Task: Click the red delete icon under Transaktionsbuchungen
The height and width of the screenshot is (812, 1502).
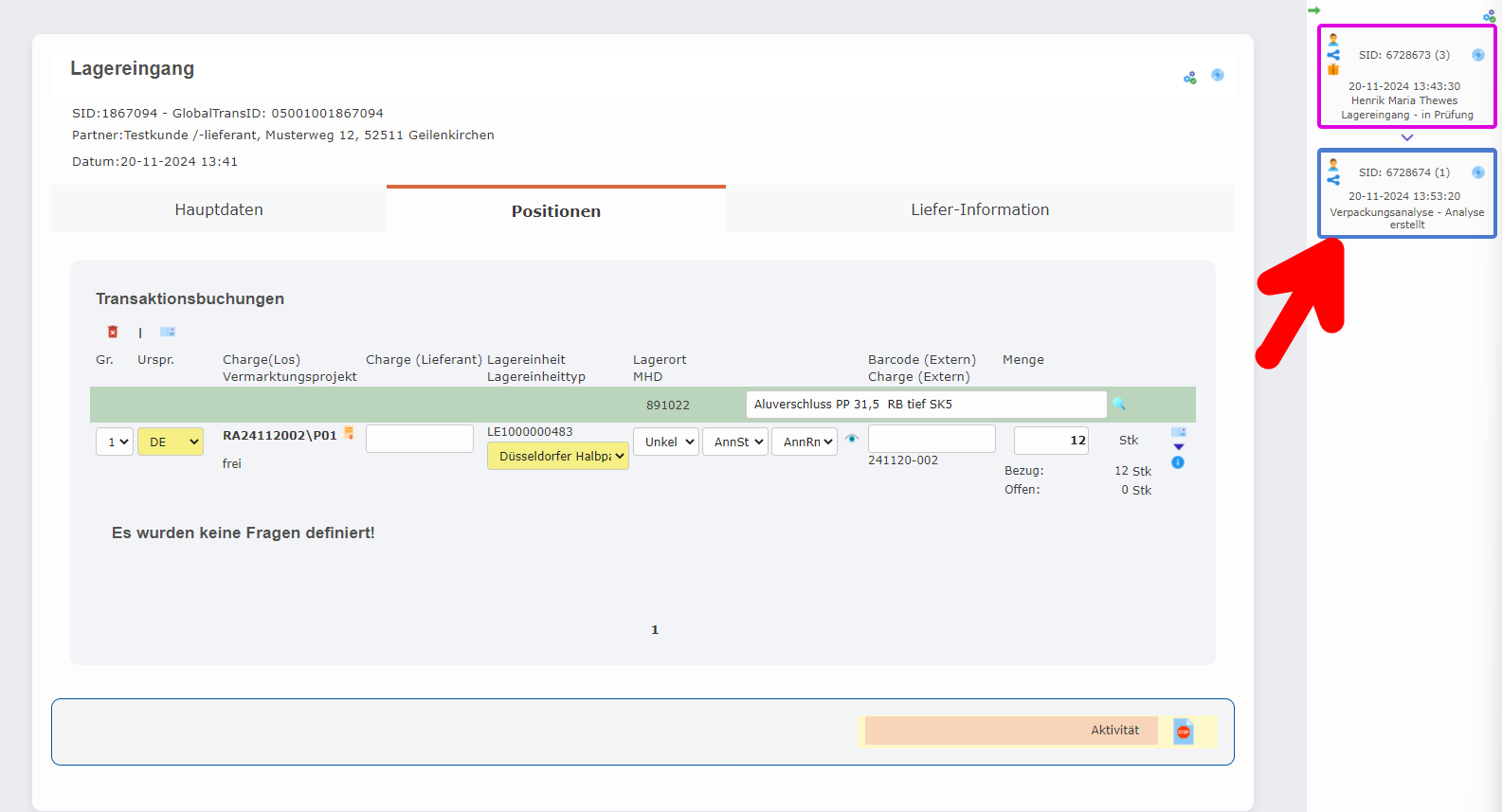Action: pos(113,332)
